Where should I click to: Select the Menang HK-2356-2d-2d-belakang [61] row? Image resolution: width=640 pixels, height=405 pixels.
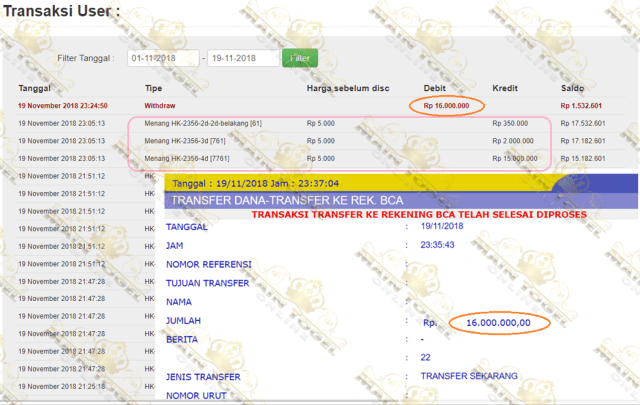pyautogui.click(x=321, y=123)
